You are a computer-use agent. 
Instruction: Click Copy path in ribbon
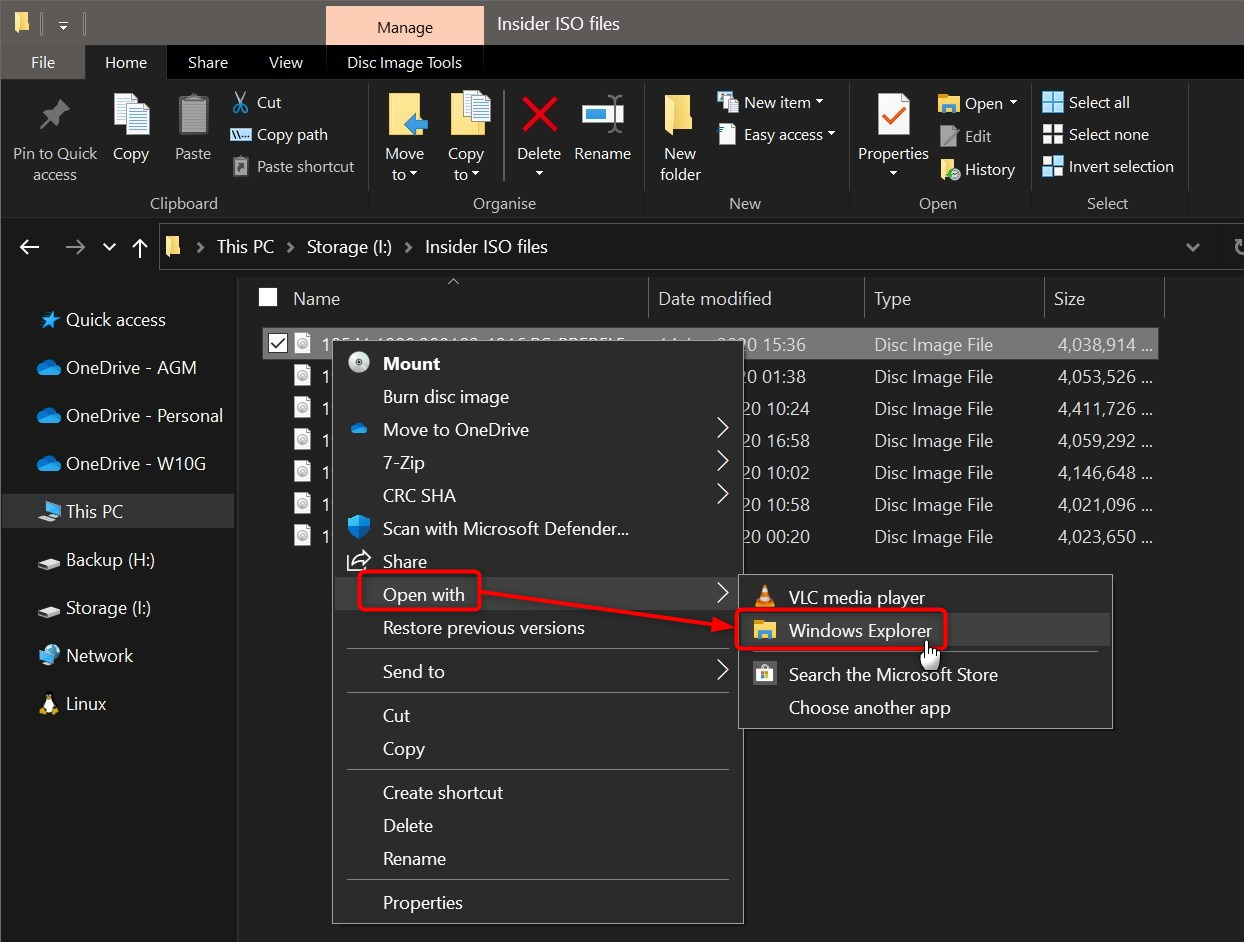pyautogui.click(x=279, y=134)
